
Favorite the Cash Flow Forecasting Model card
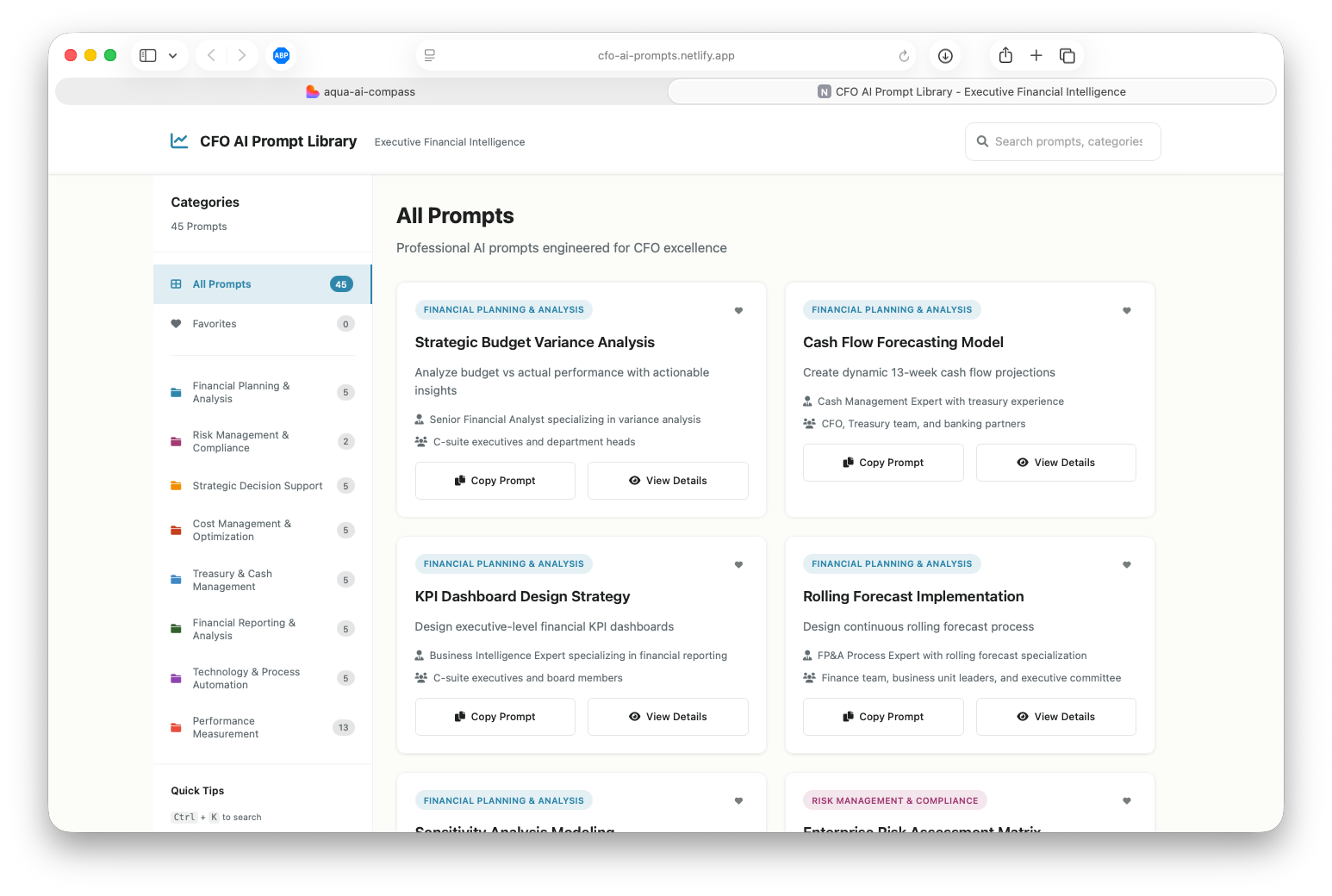[1126, 310]
